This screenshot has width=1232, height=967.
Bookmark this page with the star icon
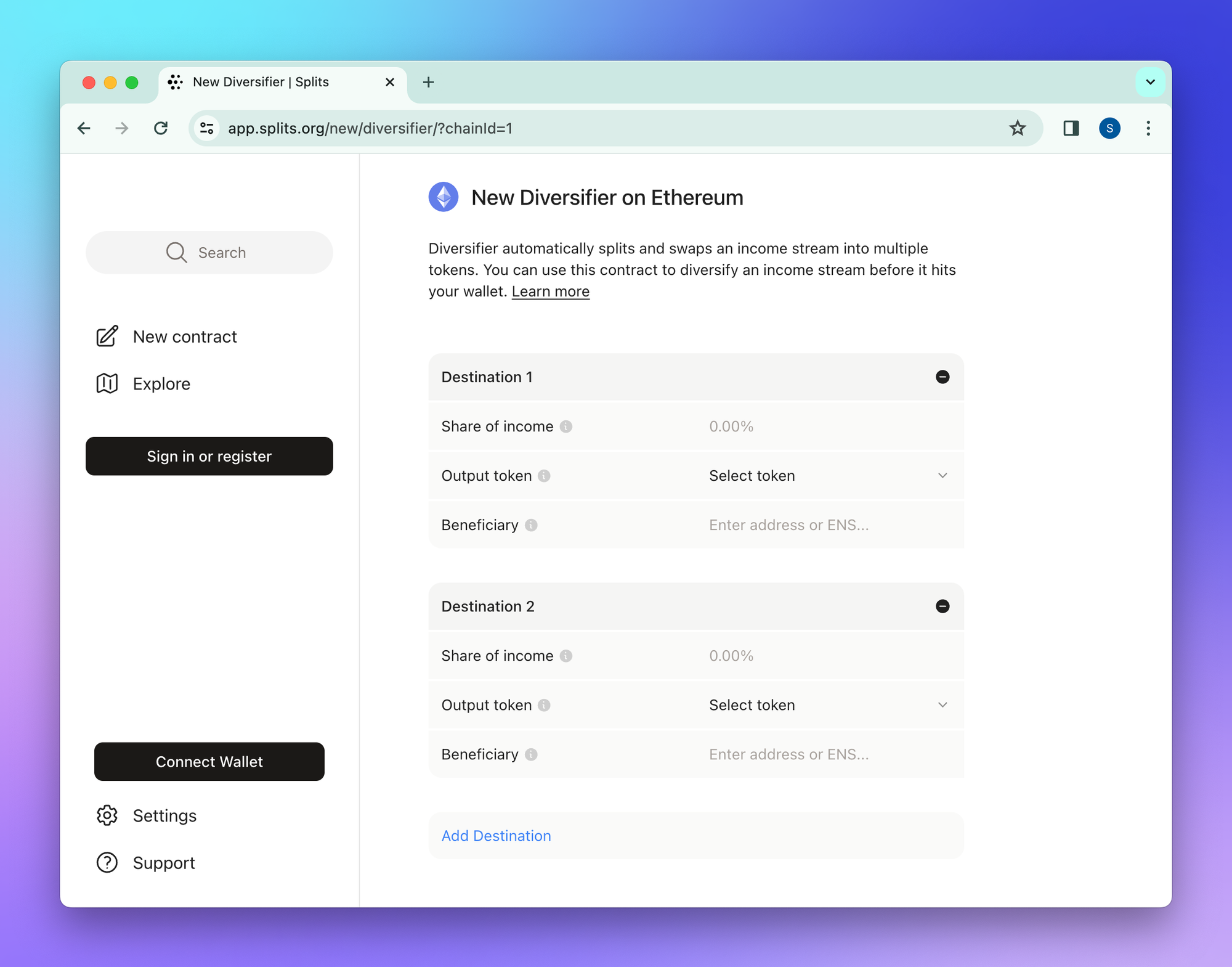click(x=1017, y=128)
